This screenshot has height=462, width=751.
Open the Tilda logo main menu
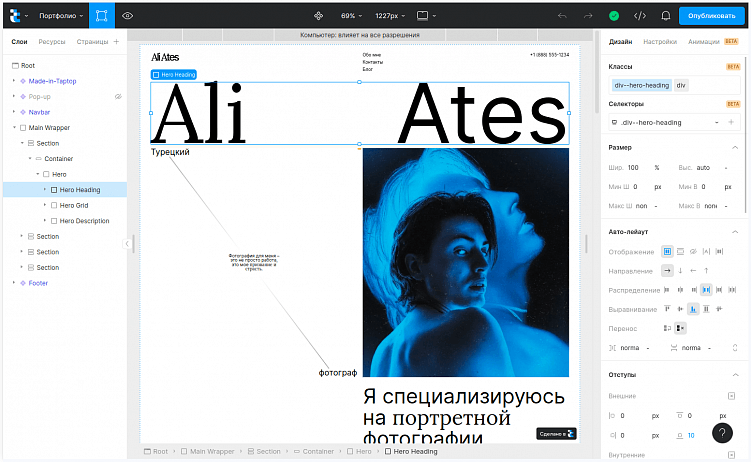point(15,16)
